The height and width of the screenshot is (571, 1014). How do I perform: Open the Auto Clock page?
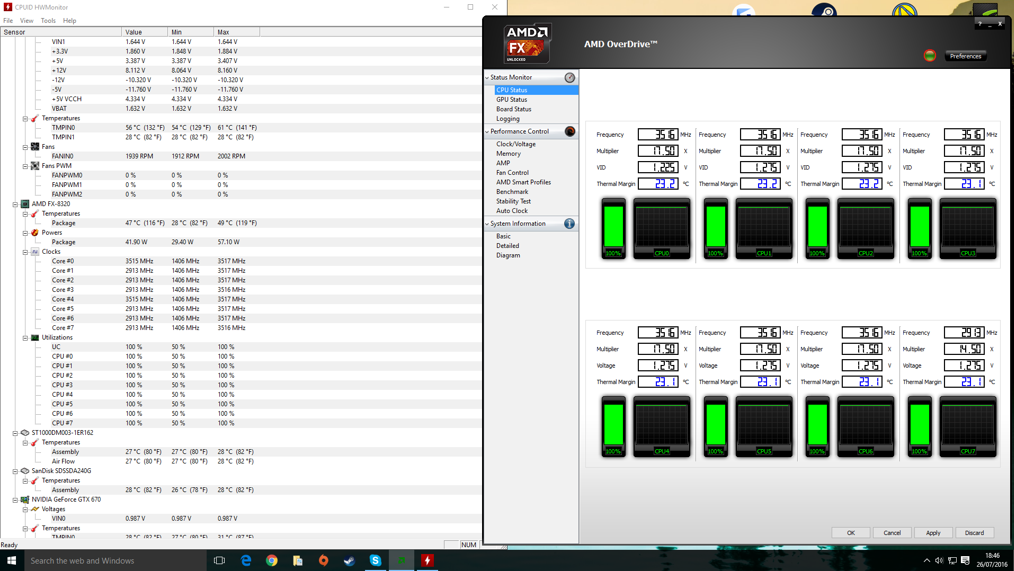[x=512, y=211]
